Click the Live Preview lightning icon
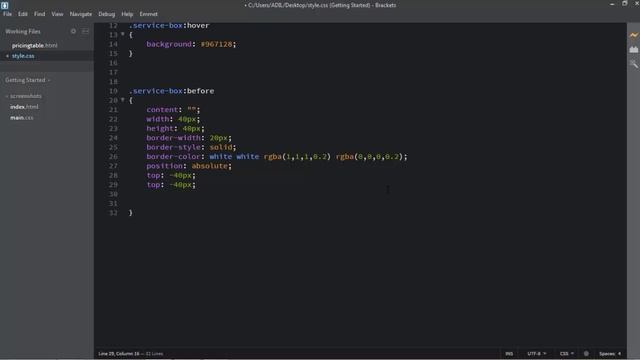 633,35
